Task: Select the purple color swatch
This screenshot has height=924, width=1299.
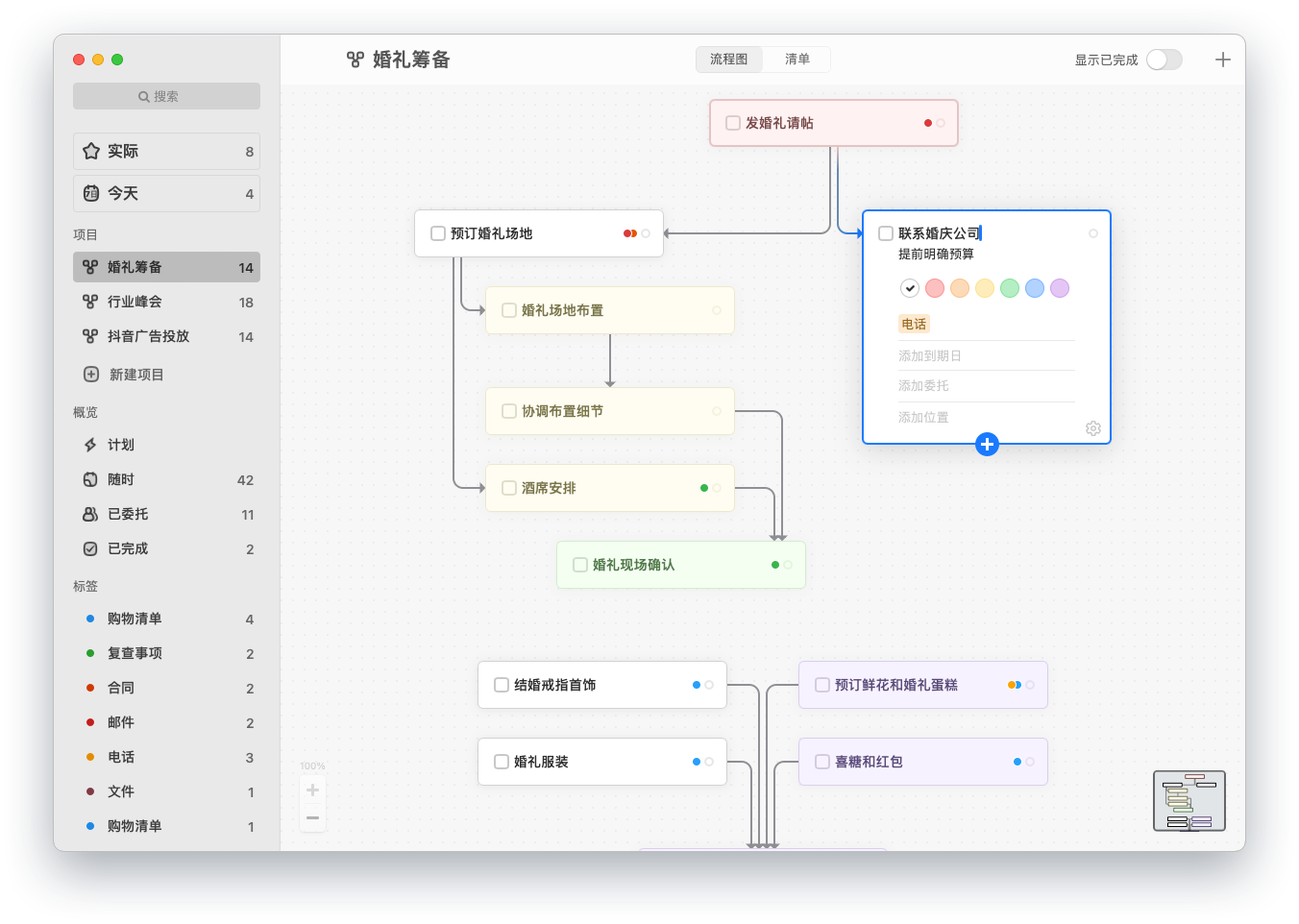Action: point(1060,288)
